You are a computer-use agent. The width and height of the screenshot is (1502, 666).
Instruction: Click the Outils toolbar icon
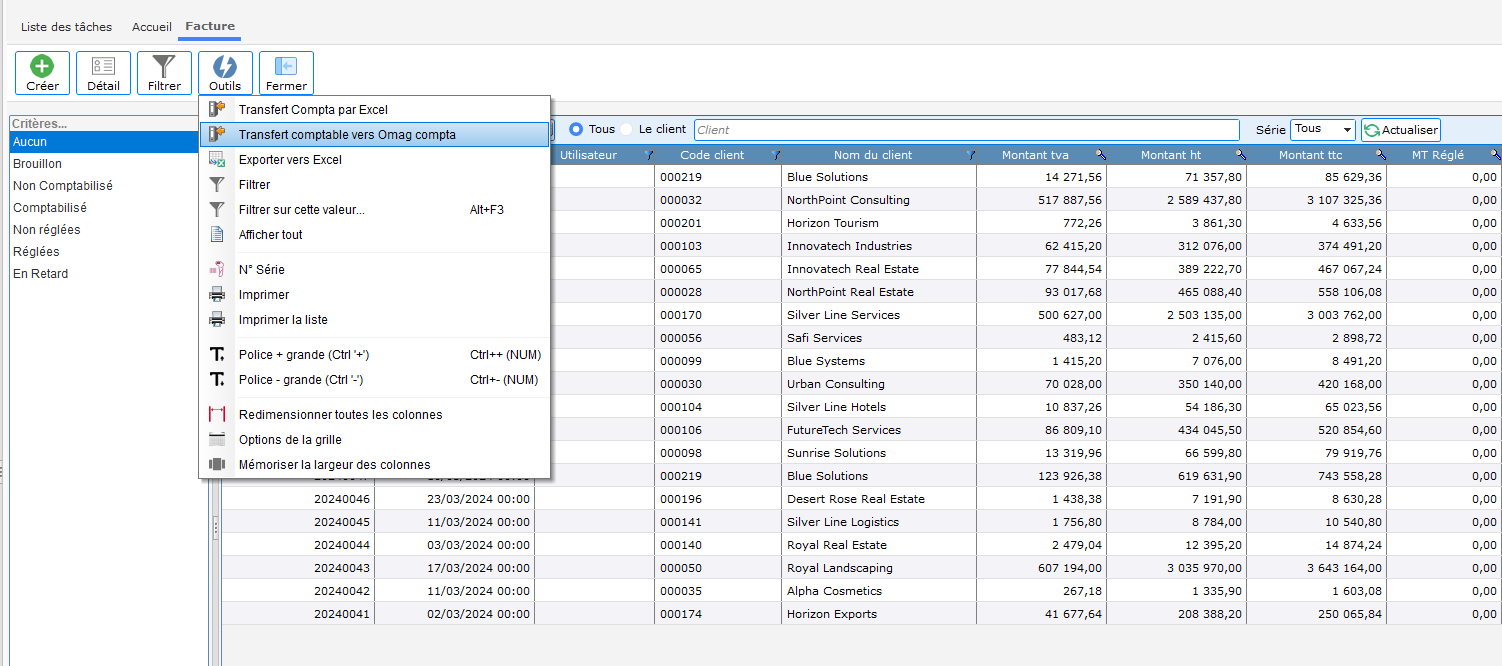point(225,67)
